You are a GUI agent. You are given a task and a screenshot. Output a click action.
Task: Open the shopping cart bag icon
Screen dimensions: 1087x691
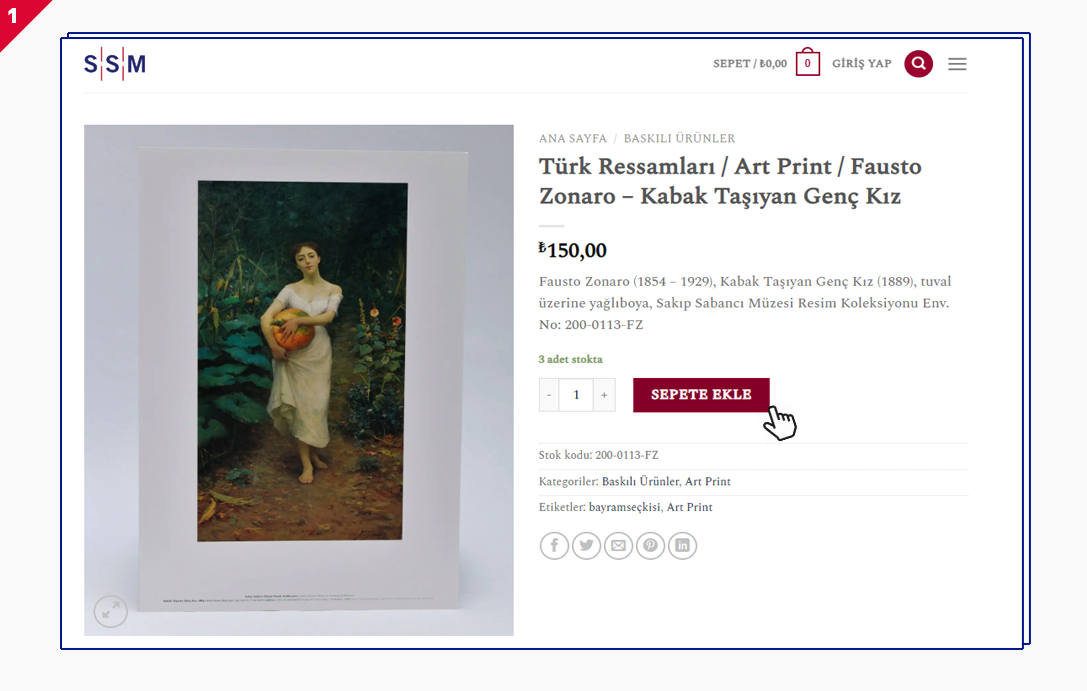click(807, 64)
